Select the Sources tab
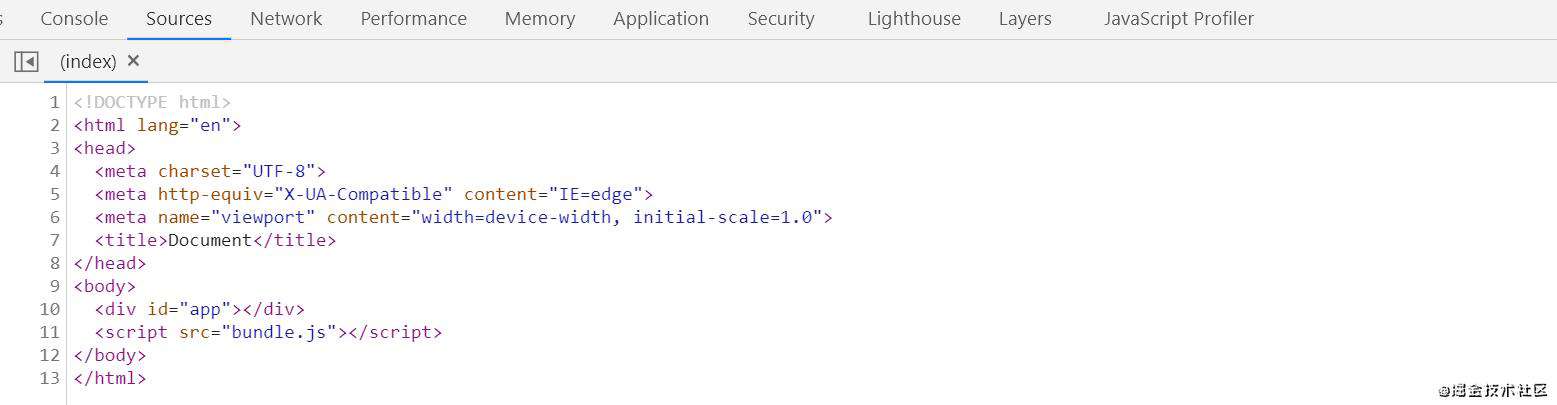 pyautogui.click(x=179, y=19)
